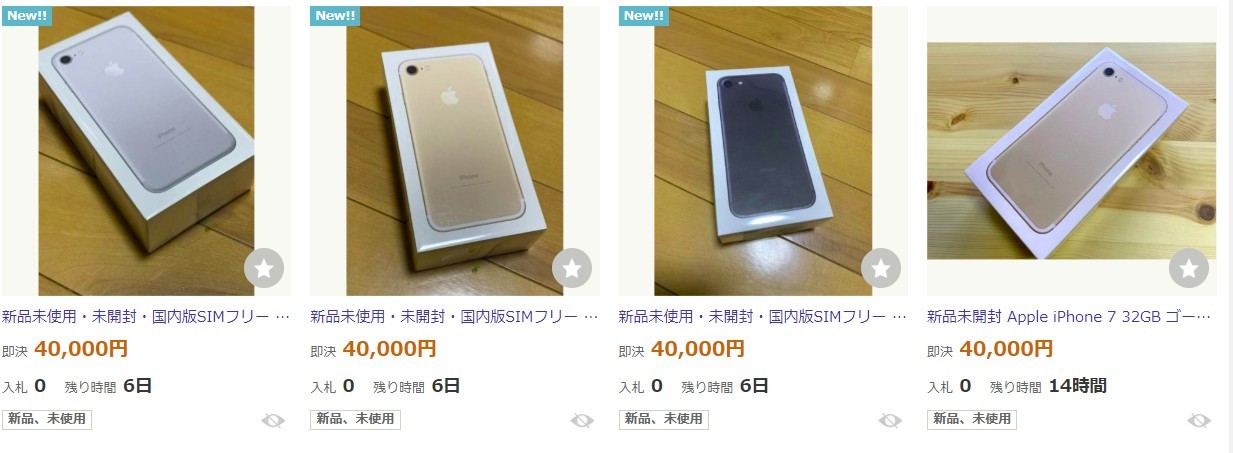Viewport: 1233px width, 453px height.
Task: Open silver iPhone box thumbnail
Action: tap(146, 151)
